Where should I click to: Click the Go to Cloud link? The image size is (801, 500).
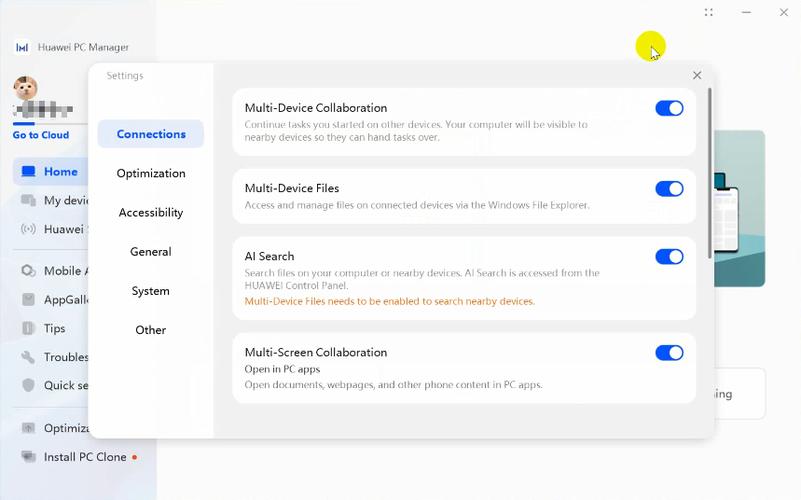[x=41, y=135]
